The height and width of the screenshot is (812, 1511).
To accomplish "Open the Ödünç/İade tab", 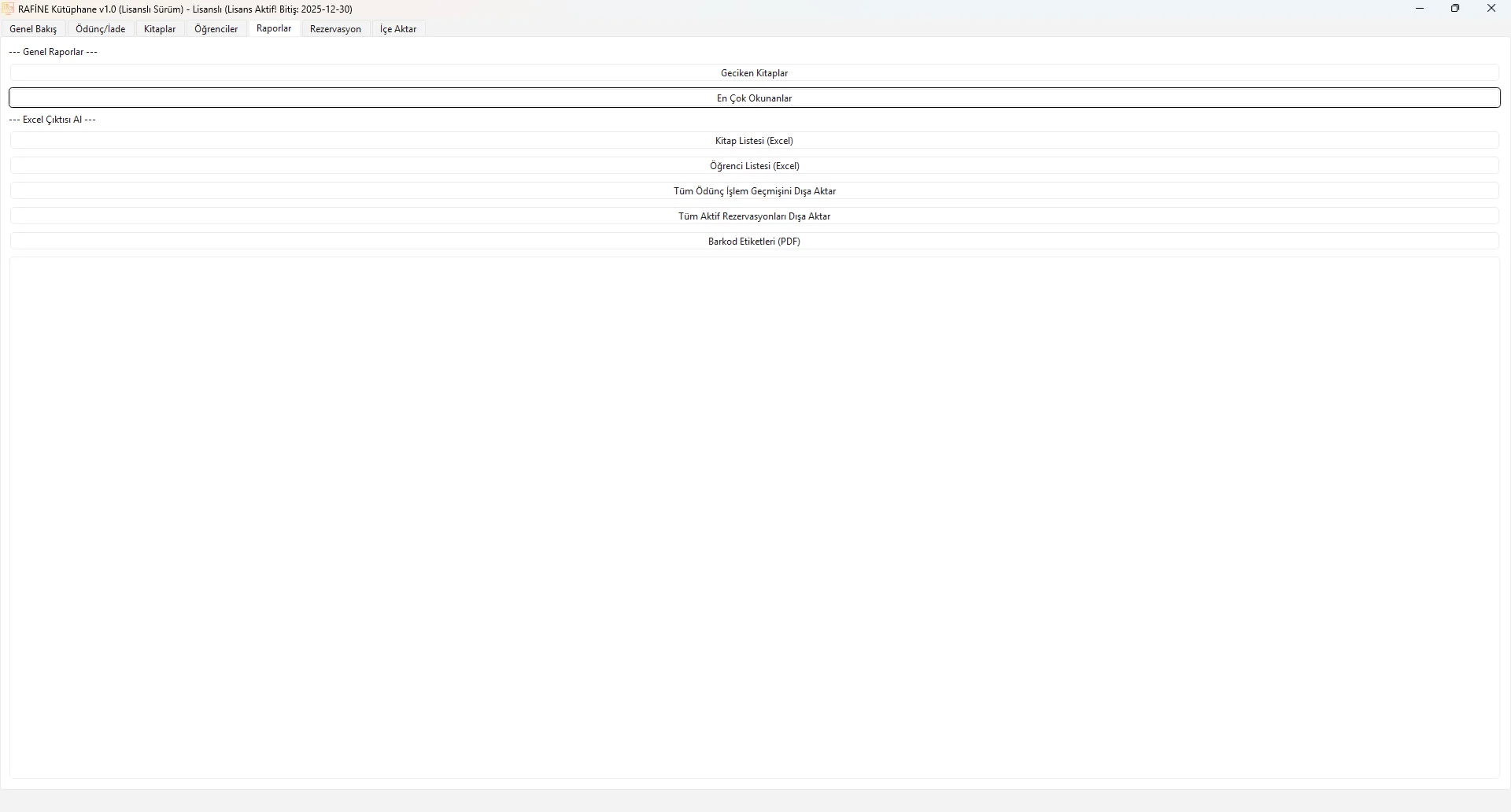I will [101, 29].
